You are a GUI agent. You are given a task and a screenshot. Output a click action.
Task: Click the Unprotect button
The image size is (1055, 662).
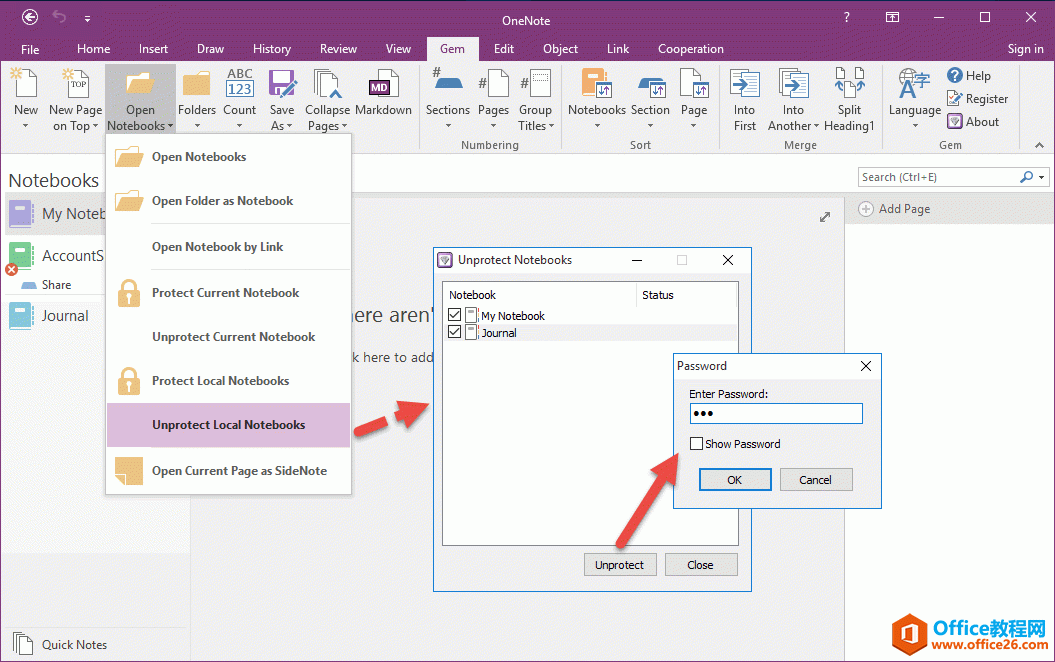click(x=619, y=565)
